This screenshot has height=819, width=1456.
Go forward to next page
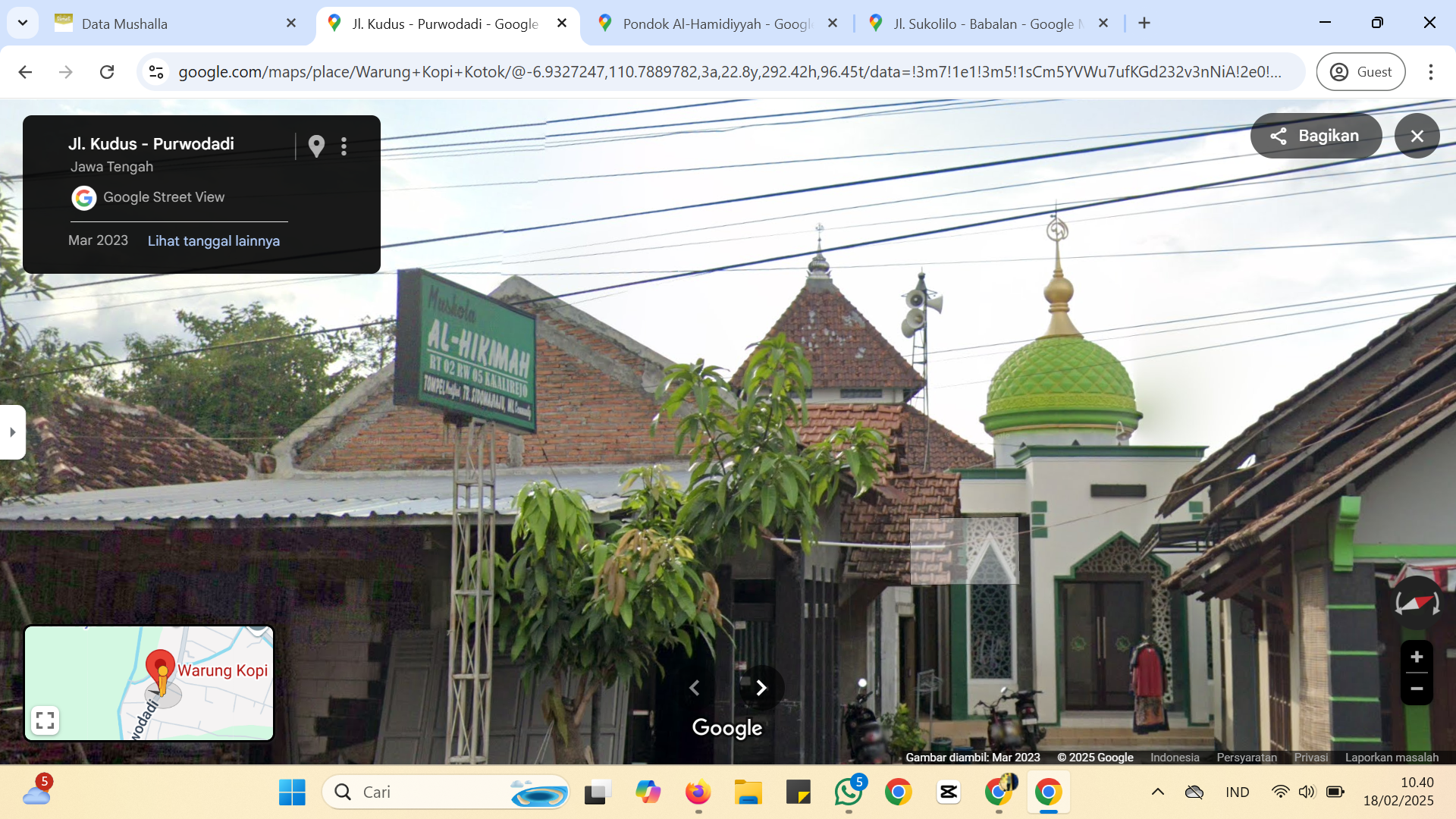point(66,72)
